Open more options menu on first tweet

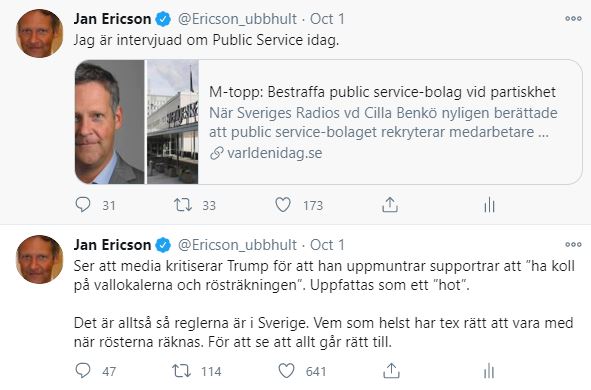click(573, 18)
